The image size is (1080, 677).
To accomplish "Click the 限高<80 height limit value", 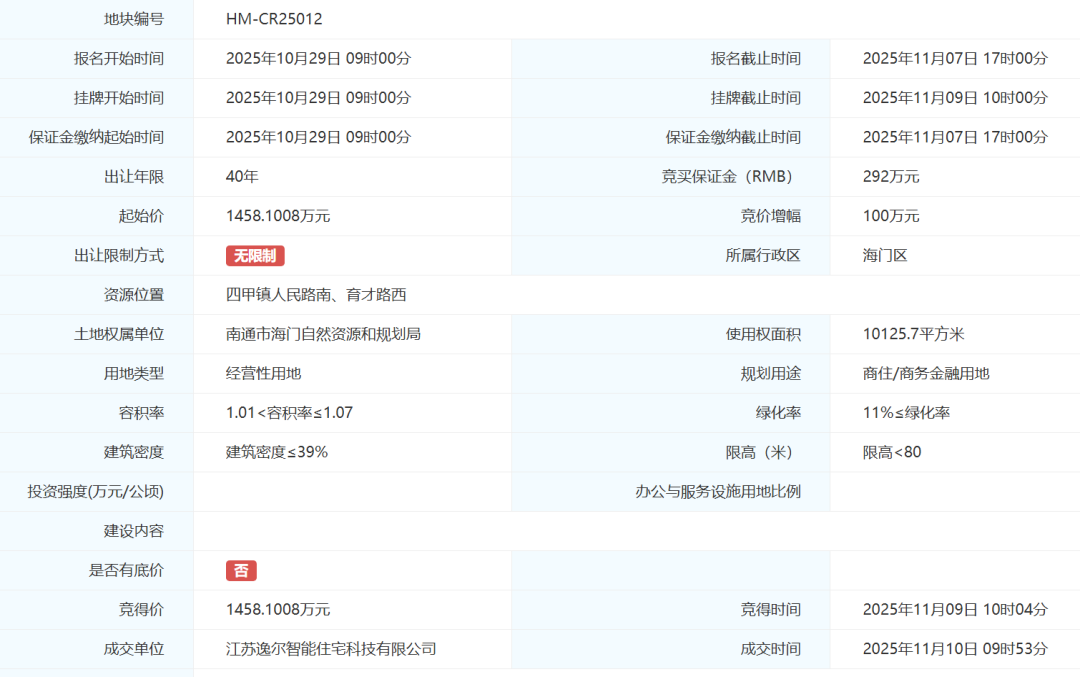I will coord(892,452).
